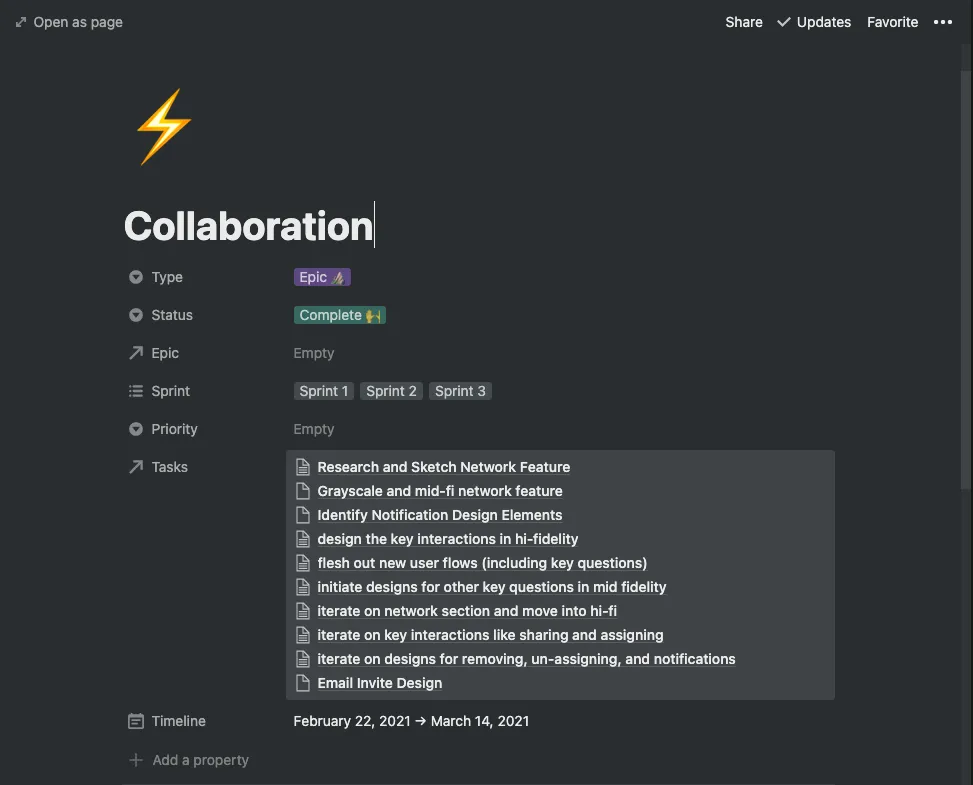This screenshot has width=973, height=785.
Task: Select the Sprint 1 tag
Action: point(323,391)
